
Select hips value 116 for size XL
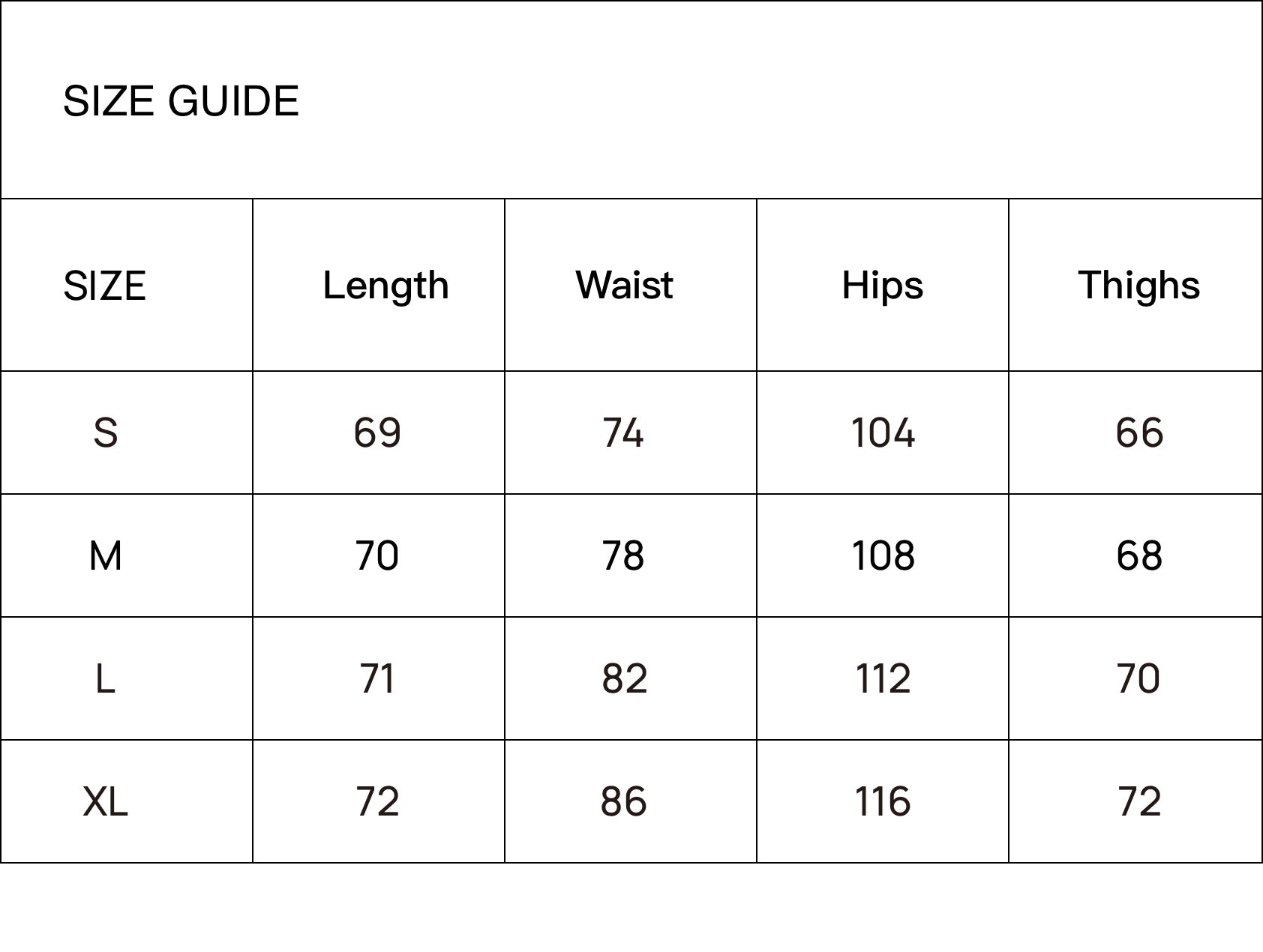click(x=883, y=801)
